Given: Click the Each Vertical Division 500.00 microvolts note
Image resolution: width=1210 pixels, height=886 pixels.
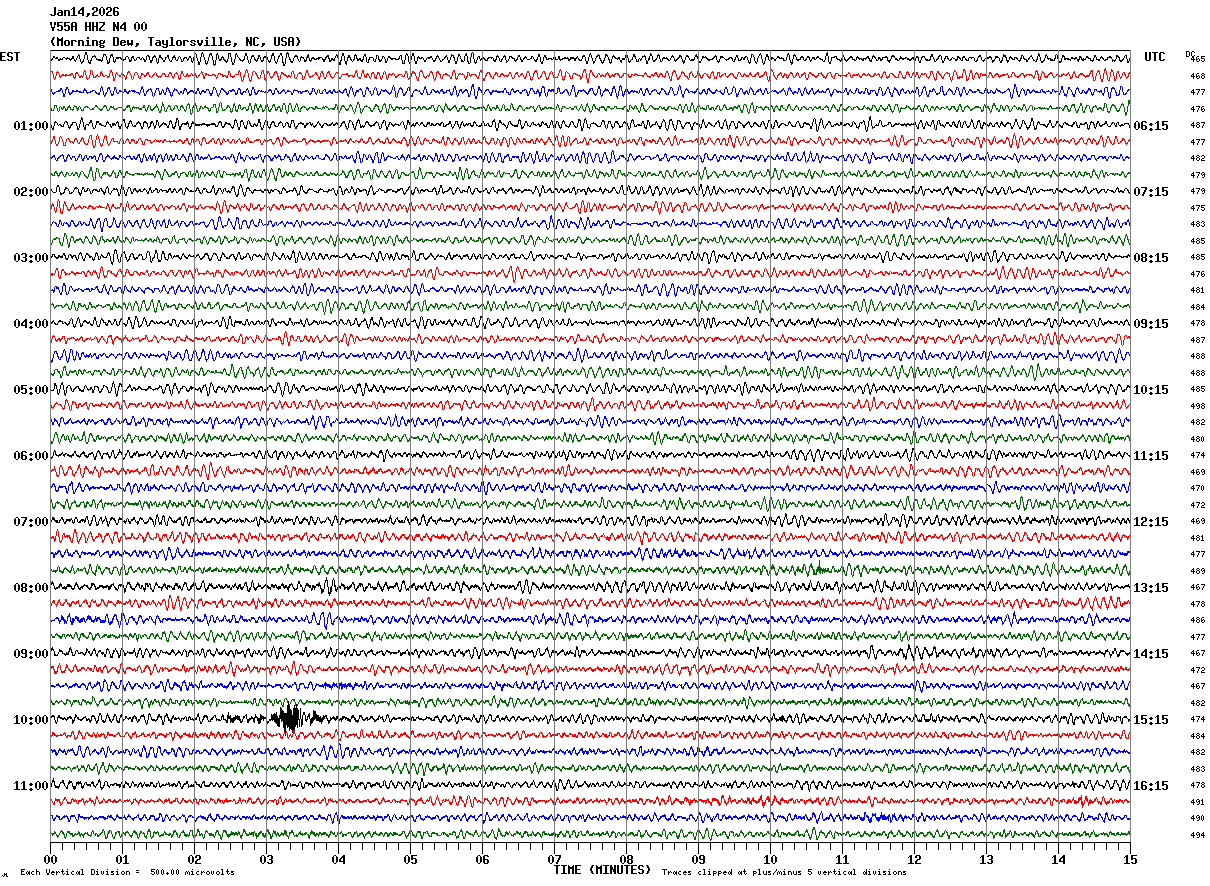Looking at the screenshot, I should click(127, 872).
